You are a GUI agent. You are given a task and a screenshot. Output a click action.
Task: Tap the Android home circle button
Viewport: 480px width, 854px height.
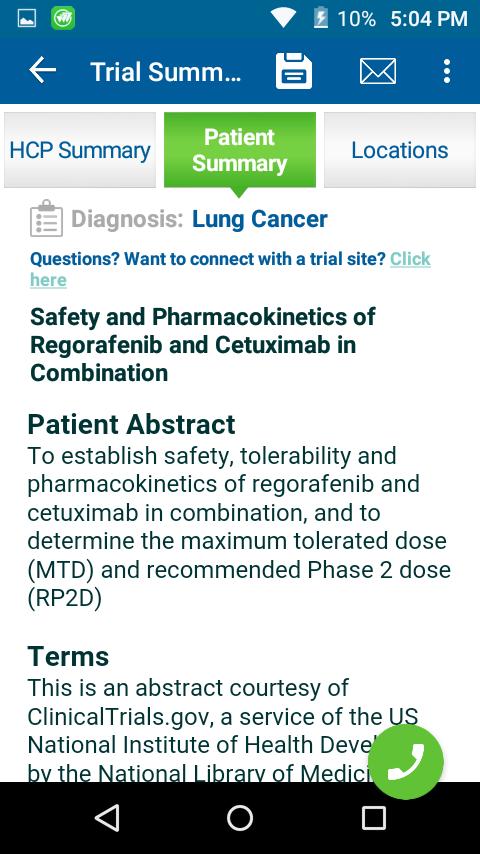[x=240, y=818]
